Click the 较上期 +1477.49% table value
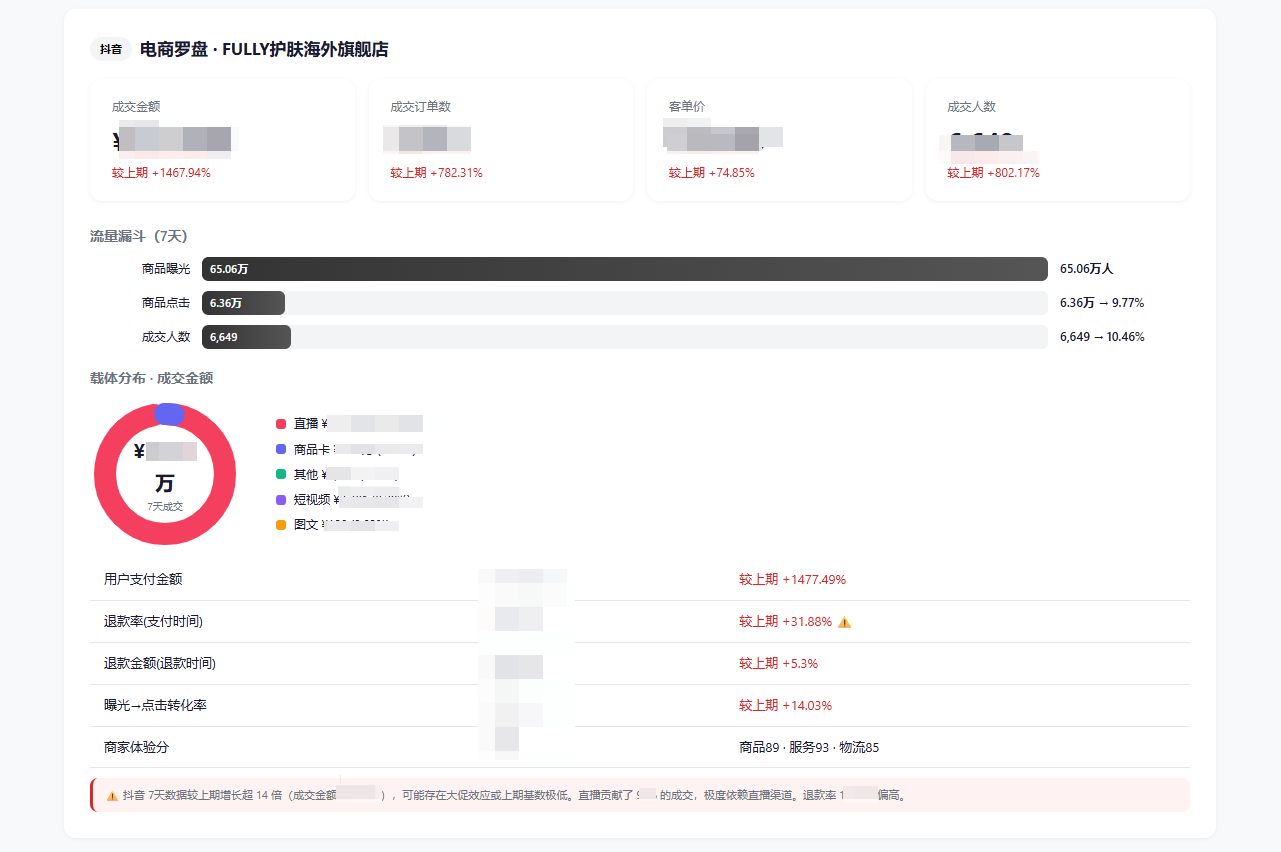This screenshot has width=1281, height=852. [x=792, y=580]
